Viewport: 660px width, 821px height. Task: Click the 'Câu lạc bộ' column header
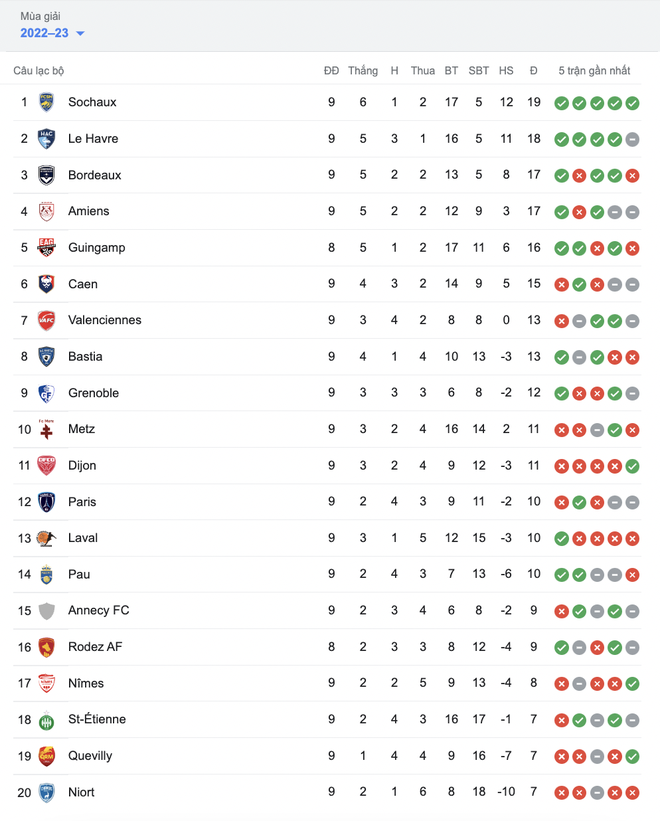(39, 71)
